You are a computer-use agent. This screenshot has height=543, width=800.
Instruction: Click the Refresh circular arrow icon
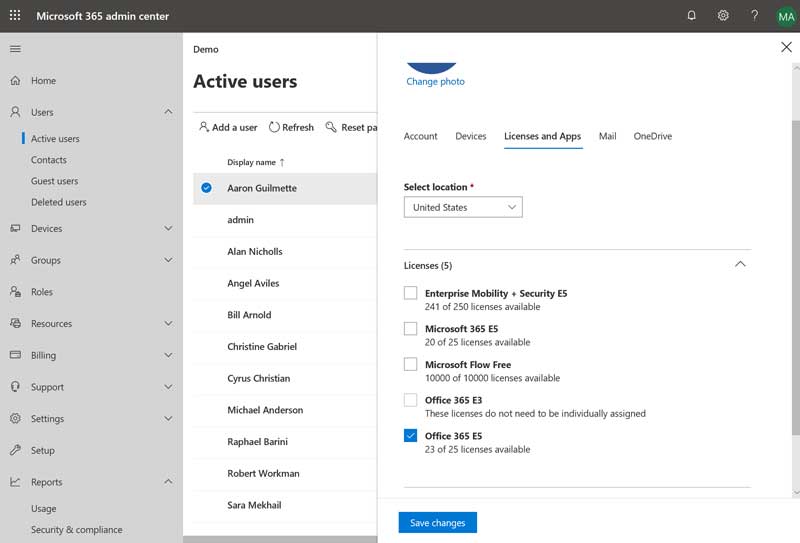click(x=274, y=127)
